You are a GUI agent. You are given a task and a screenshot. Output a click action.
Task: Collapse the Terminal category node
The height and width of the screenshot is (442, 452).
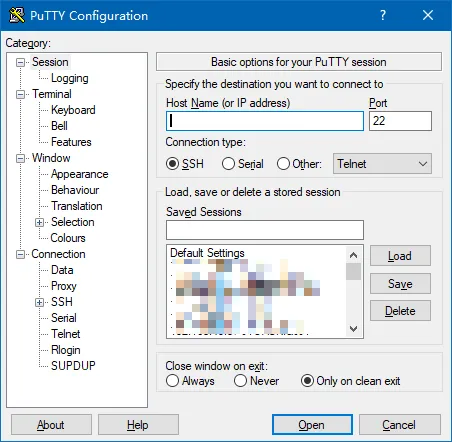(x=20, y=94)
